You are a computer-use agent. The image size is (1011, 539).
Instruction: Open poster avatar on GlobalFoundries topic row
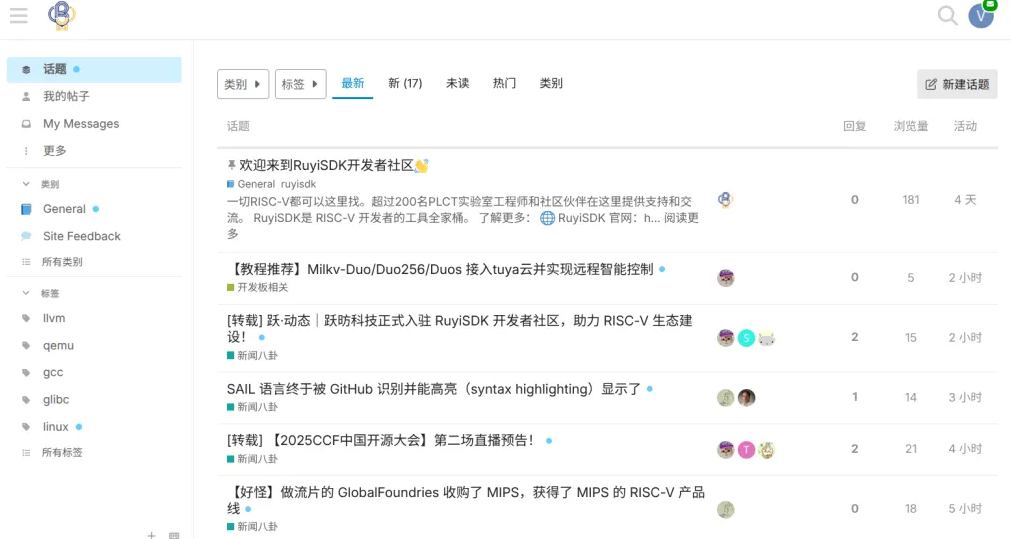725,509
